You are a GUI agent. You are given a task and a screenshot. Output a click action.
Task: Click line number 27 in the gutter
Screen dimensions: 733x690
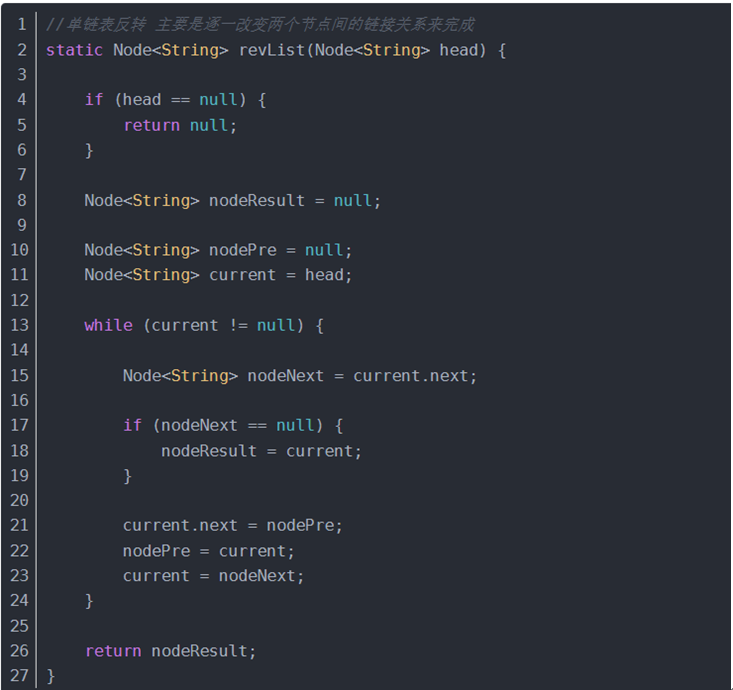pos(19,676)
